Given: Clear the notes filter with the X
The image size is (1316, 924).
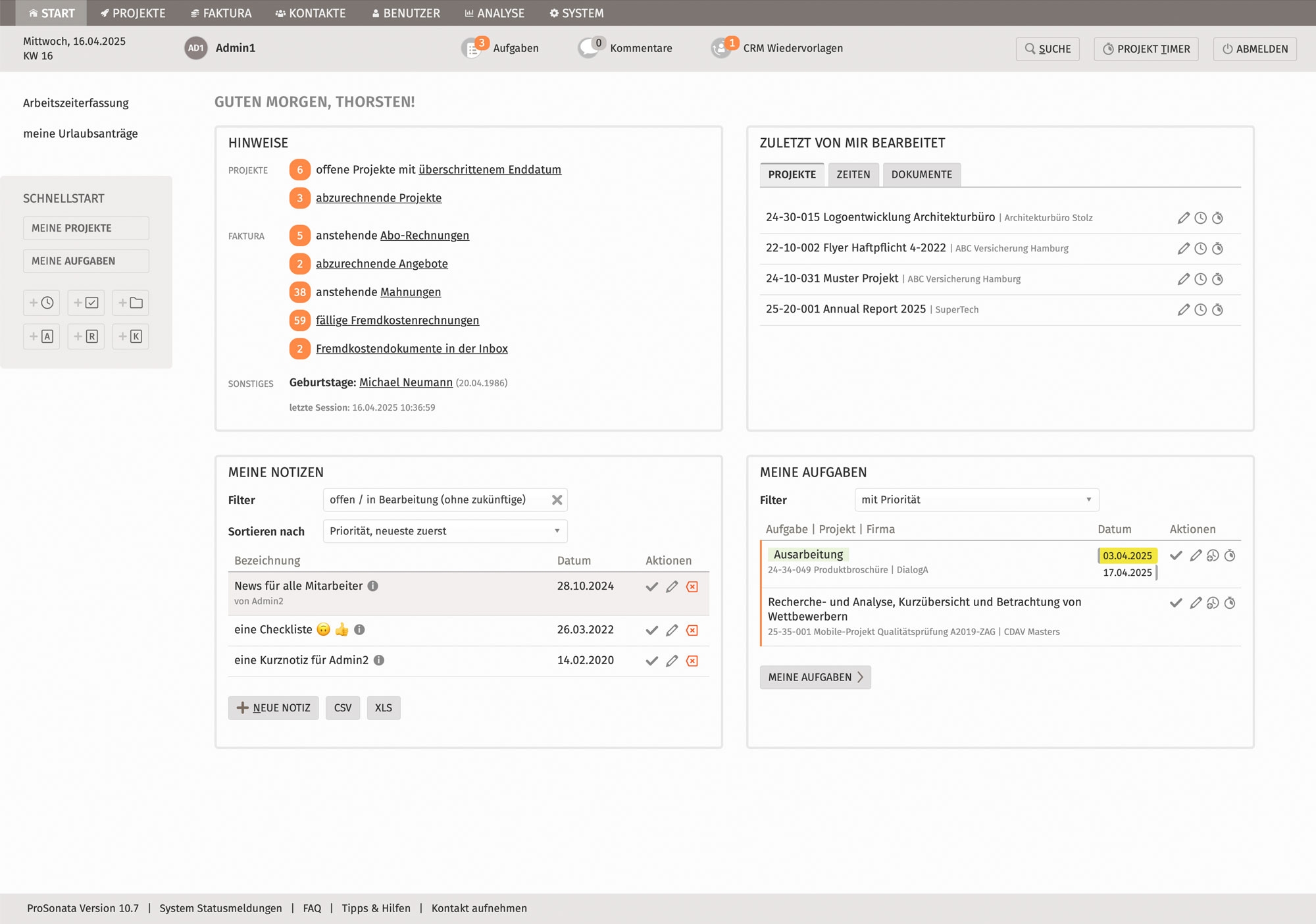Looking at the screenshot, I should (x=557, y=500).
